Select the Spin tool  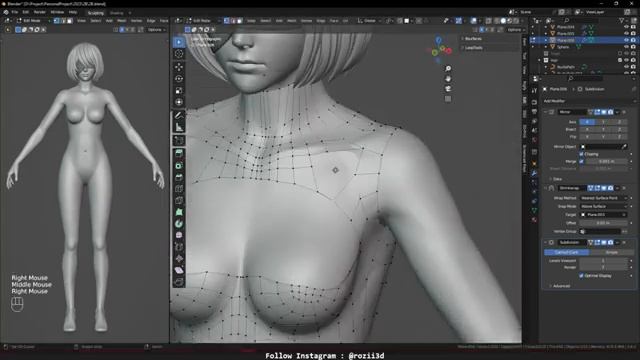click(x=179, y=224)
